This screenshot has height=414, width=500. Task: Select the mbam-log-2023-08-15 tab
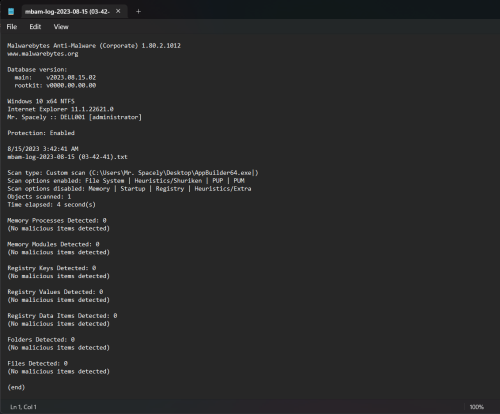pos(67,12)
